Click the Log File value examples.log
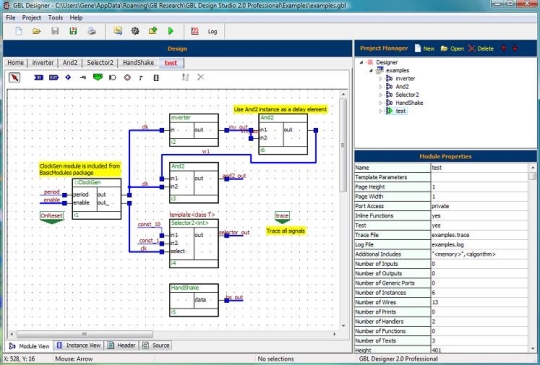540x365 pixels. 479,244
